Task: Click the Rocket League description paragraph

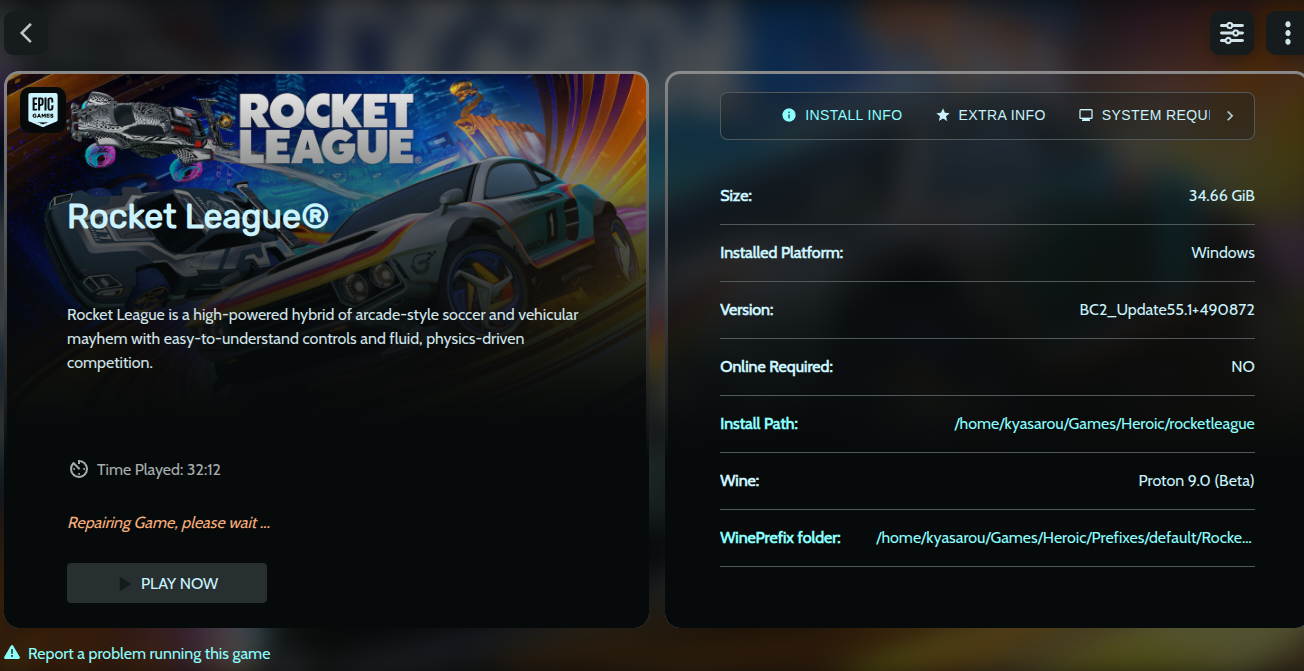Action: [x=323, y=338]
